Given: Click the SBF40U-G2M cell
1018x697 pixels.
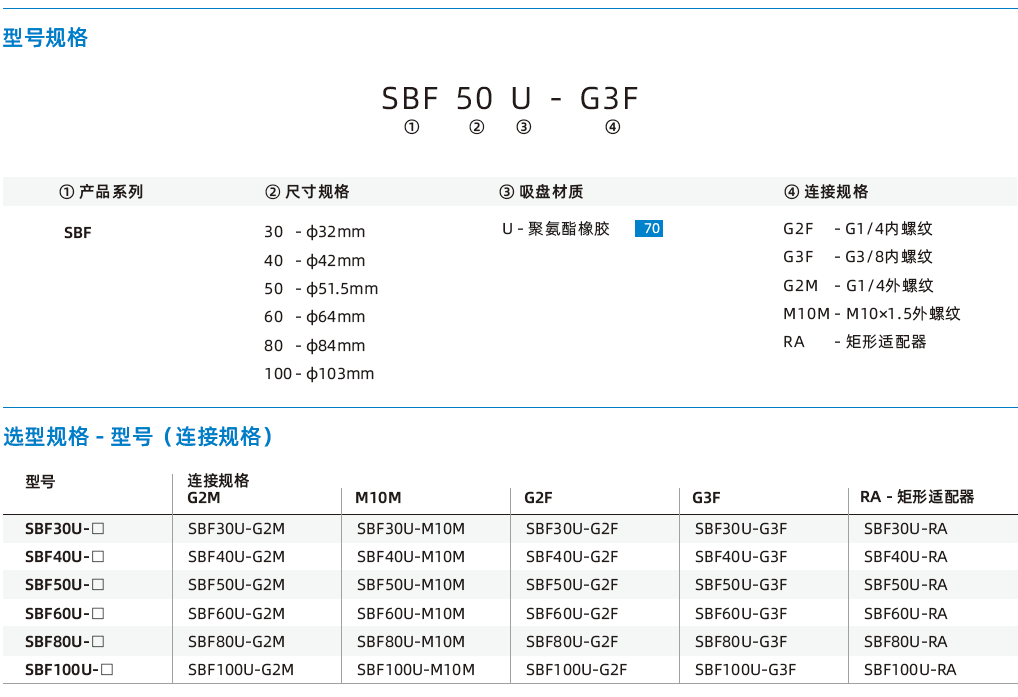Looking at the screenshot, I should [x=236, y=557].
